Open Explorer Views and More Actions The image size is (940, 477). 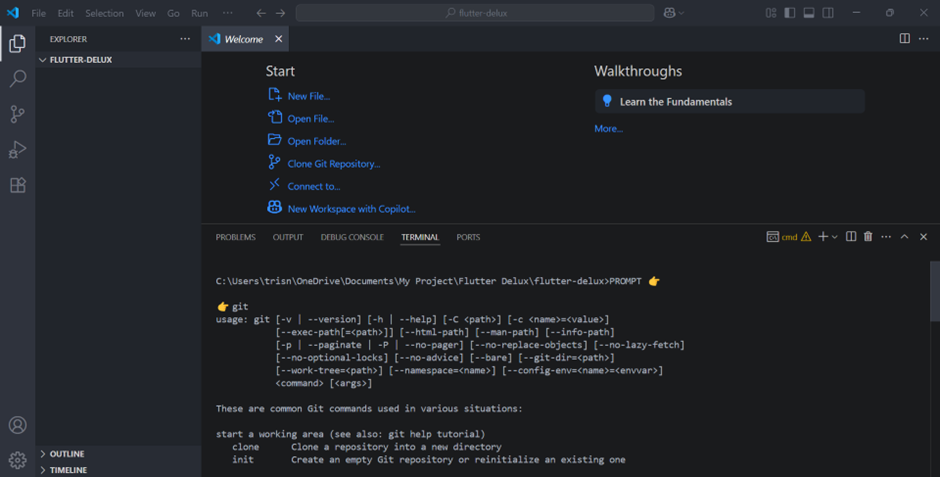[185, 39]
